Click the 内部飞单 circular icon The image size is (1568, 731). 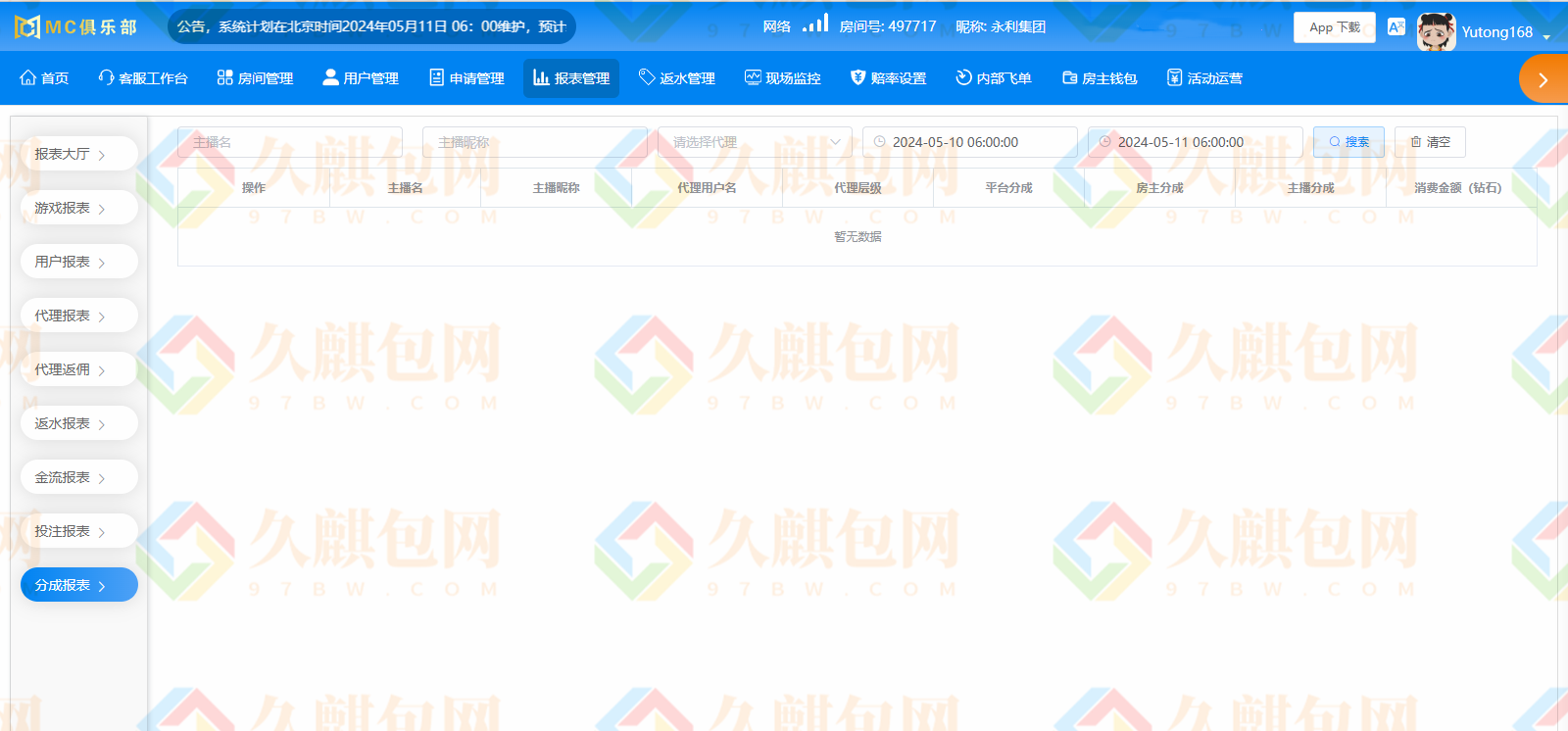963,77
